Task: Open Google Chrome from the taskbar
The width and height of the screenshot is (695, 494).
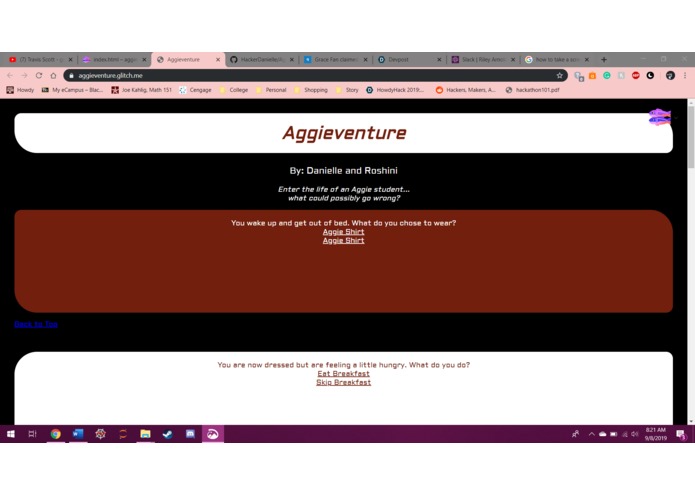Action: tap(56, 434)
